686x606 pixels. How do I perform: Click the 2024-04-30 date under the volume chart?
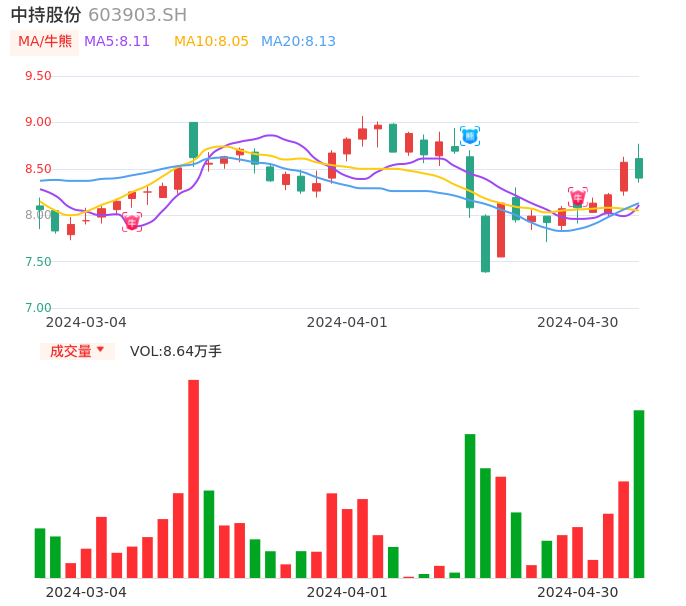click(x=578, y=592)
